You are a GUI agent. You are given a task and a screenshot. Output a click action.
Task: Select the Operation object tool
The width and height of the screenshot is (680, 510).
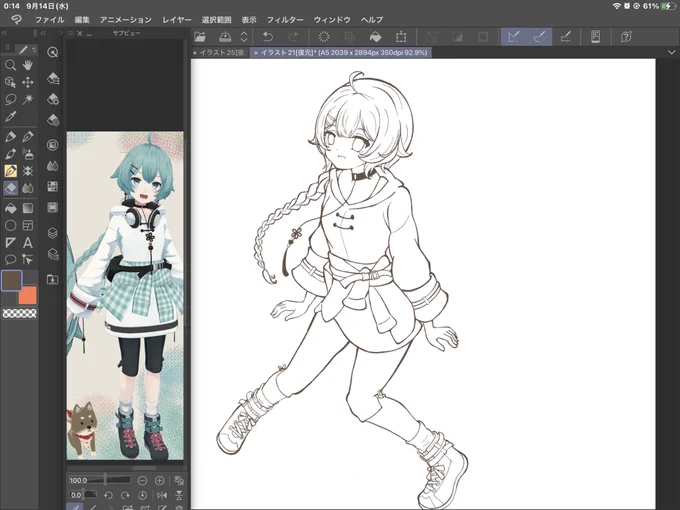[x=10, y=82]
